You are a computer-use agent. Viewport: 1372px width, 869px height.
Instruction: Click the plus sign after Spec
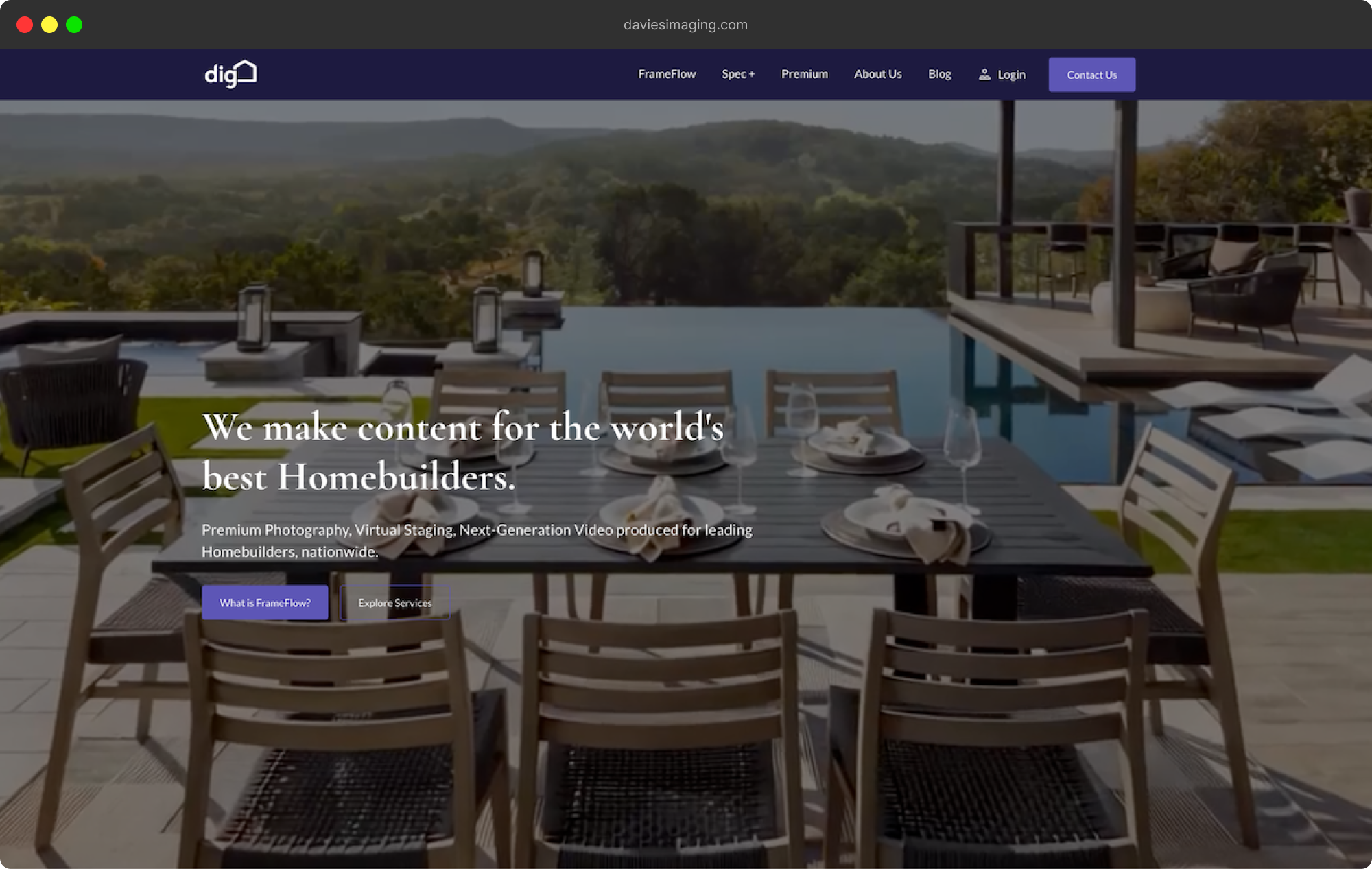[752, 74]
